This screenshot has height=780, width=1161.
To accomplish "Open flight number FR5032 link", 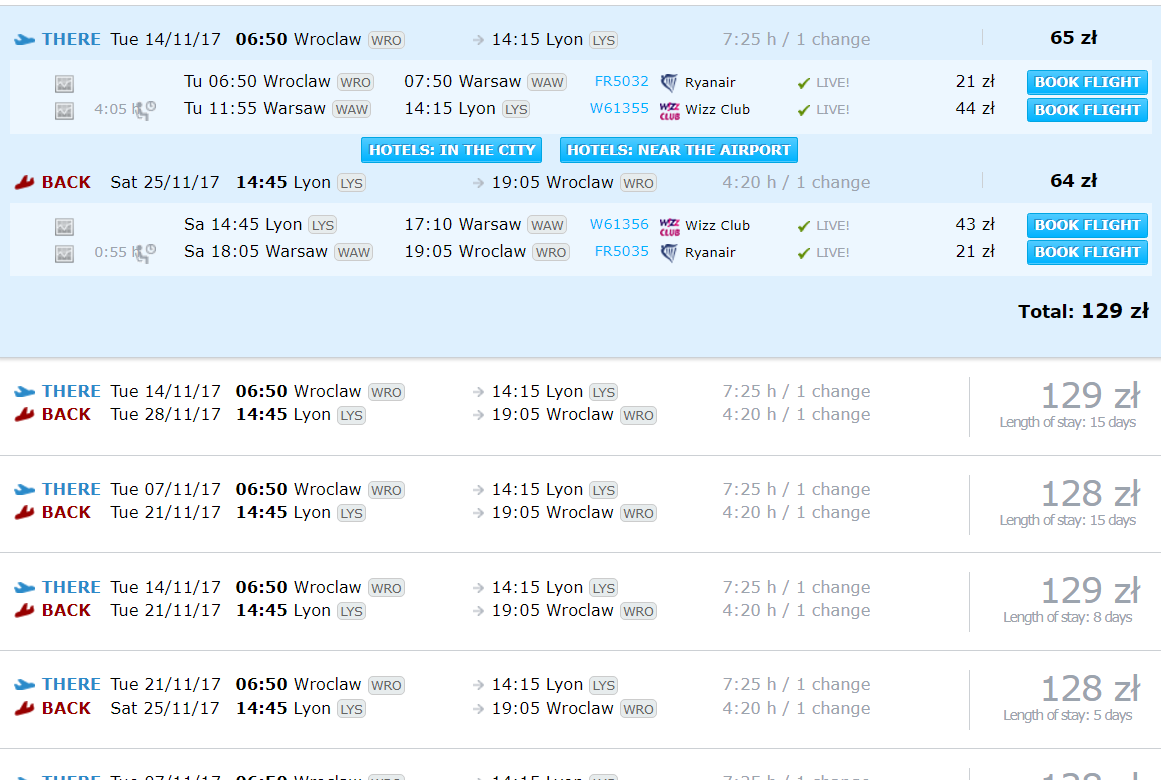I will click(621, 81).
